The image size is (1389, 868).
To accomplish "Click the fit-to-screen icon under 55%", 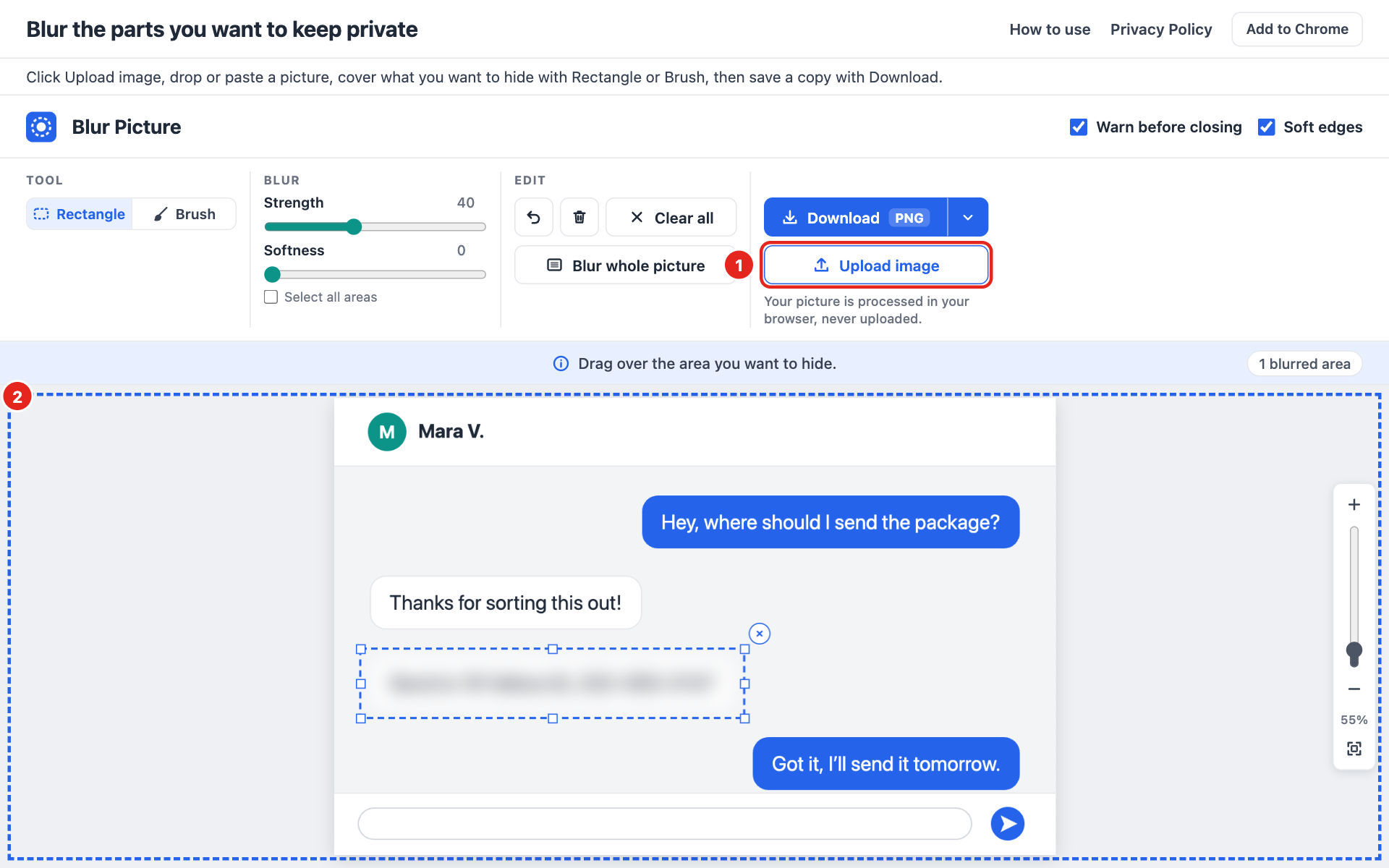I will (1354, 749).
